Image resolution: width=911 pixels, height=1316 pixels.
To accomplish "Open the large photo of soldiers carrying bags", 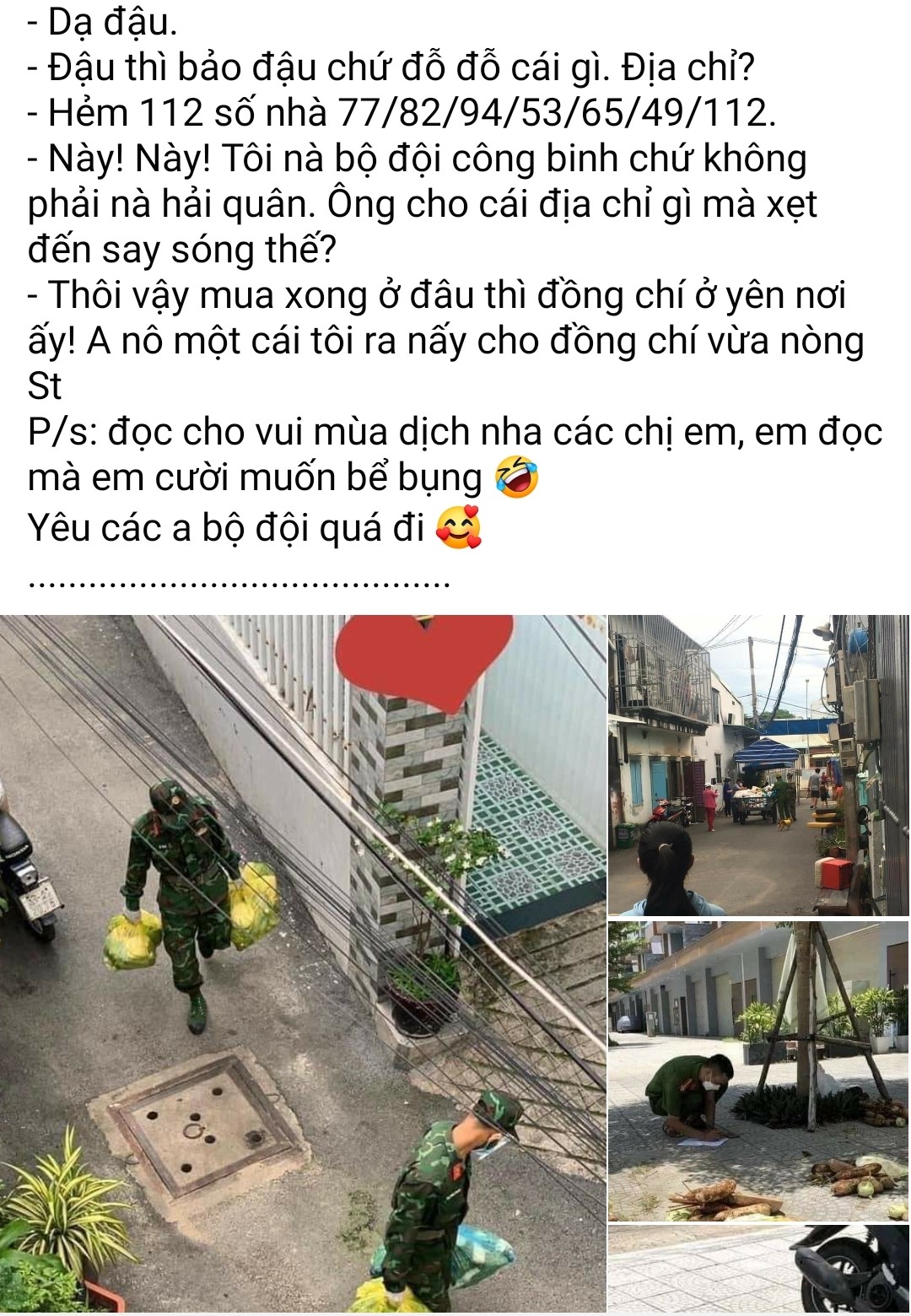I will pyautogui.click(x=303, y=963).
